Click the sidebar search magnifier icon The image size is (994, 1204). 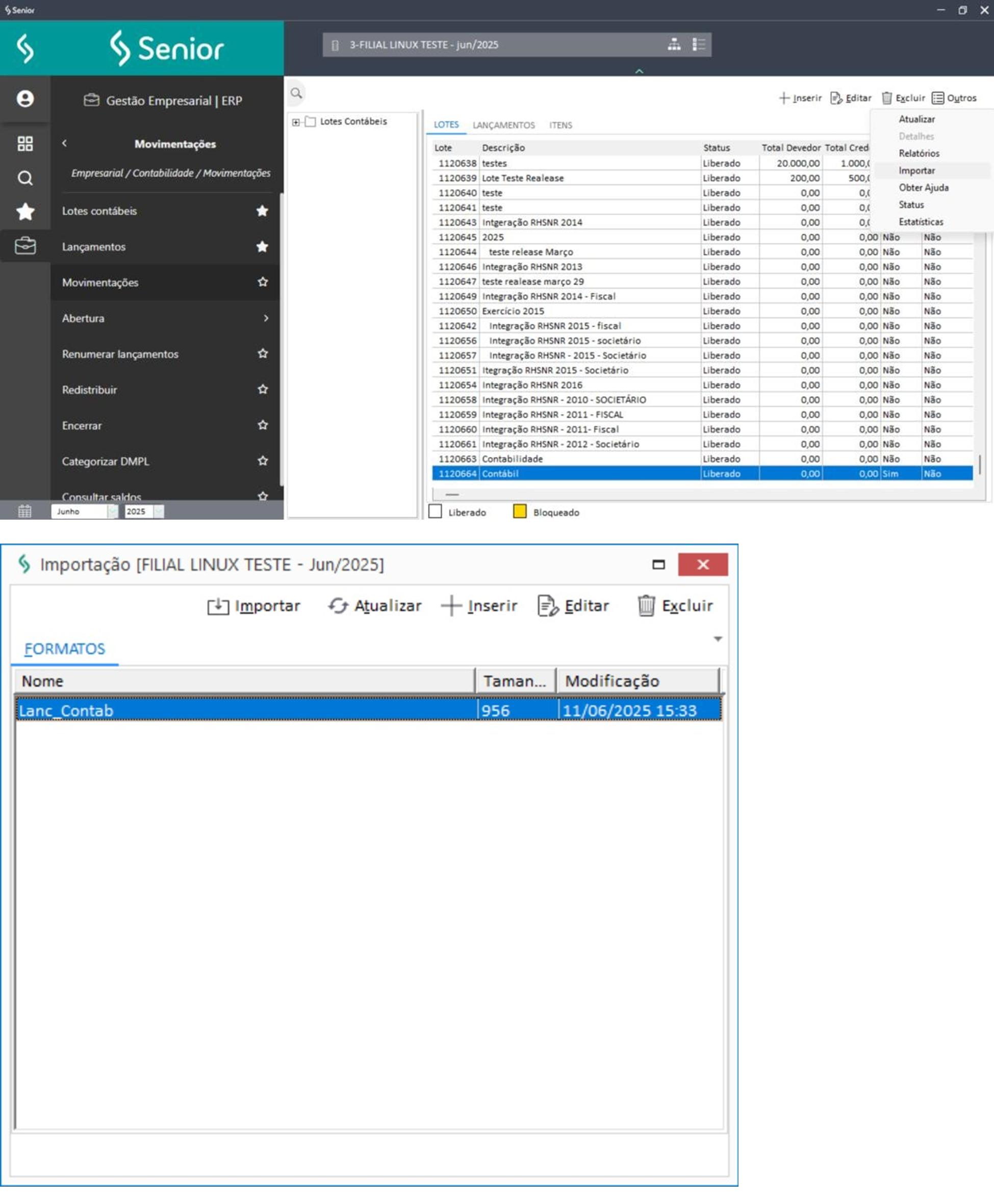[x=25, y=178]
